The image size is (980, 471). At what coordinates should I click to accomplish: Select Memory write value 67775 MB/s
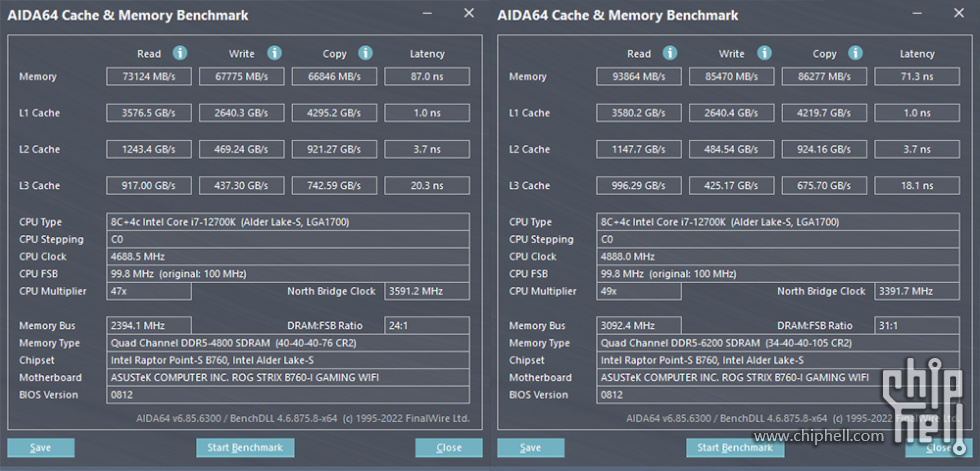pos(241,77)
